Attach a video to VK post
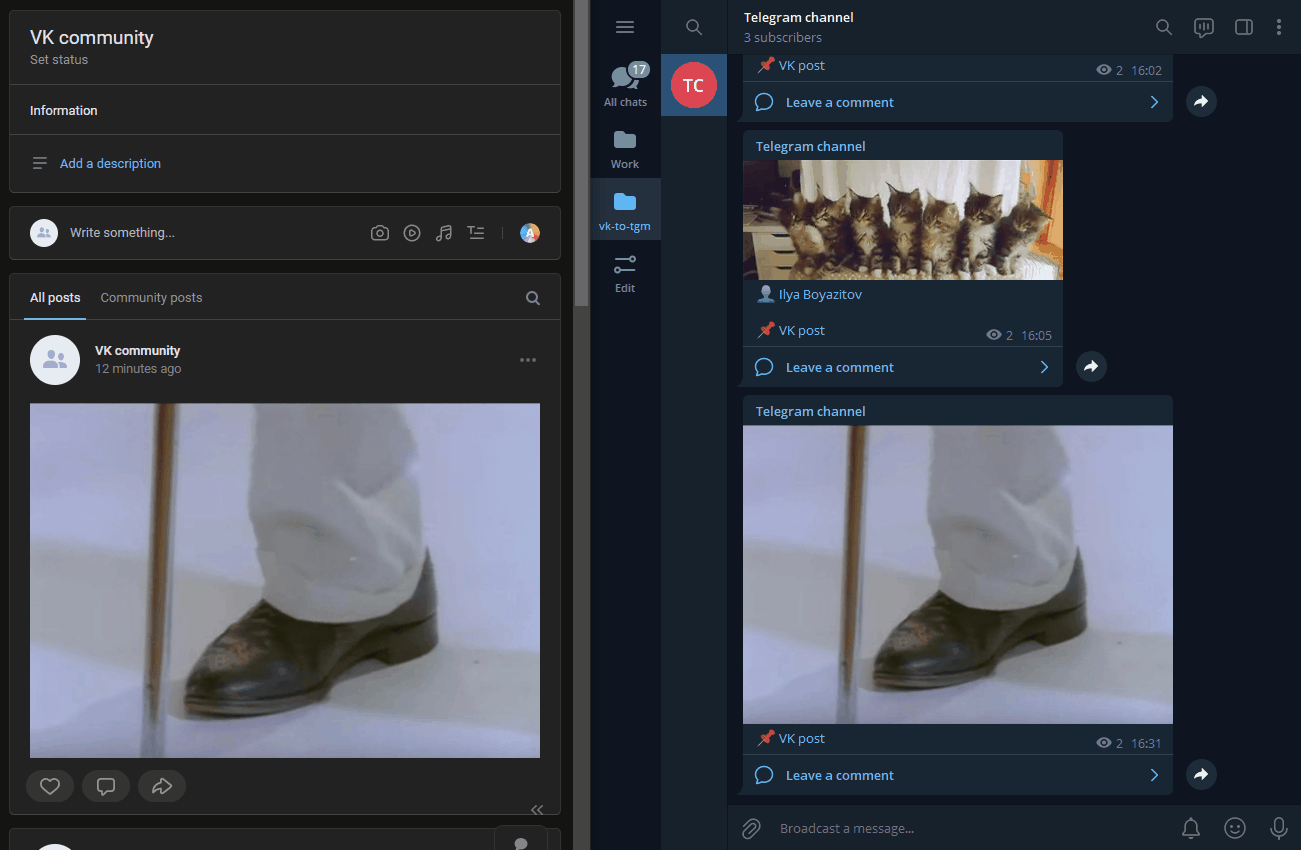This screenshot has height=850, width=1301. [412, 233]
